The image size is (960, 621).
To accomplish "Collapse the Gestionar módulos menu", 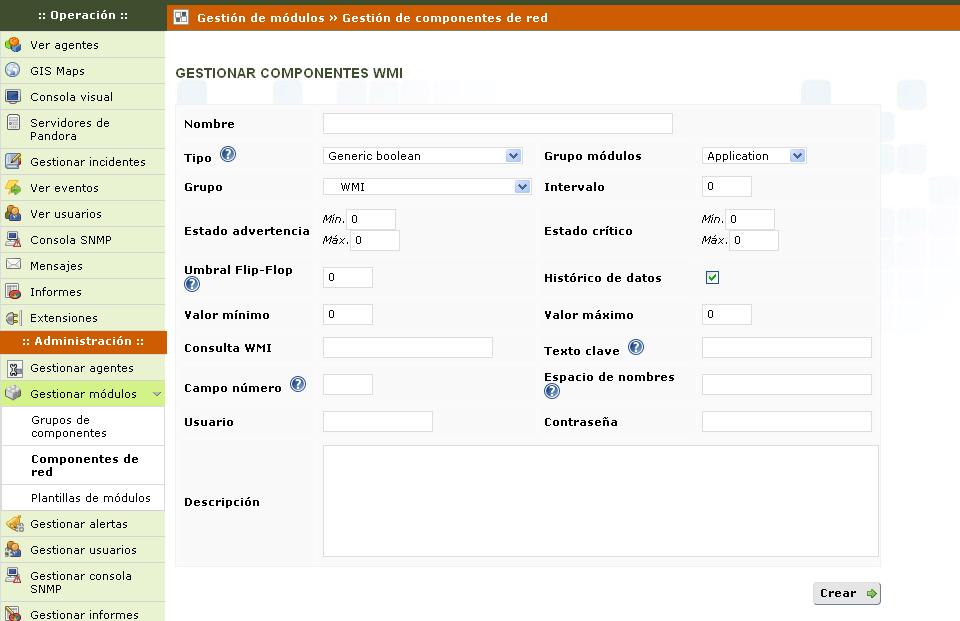I will 156,394.
